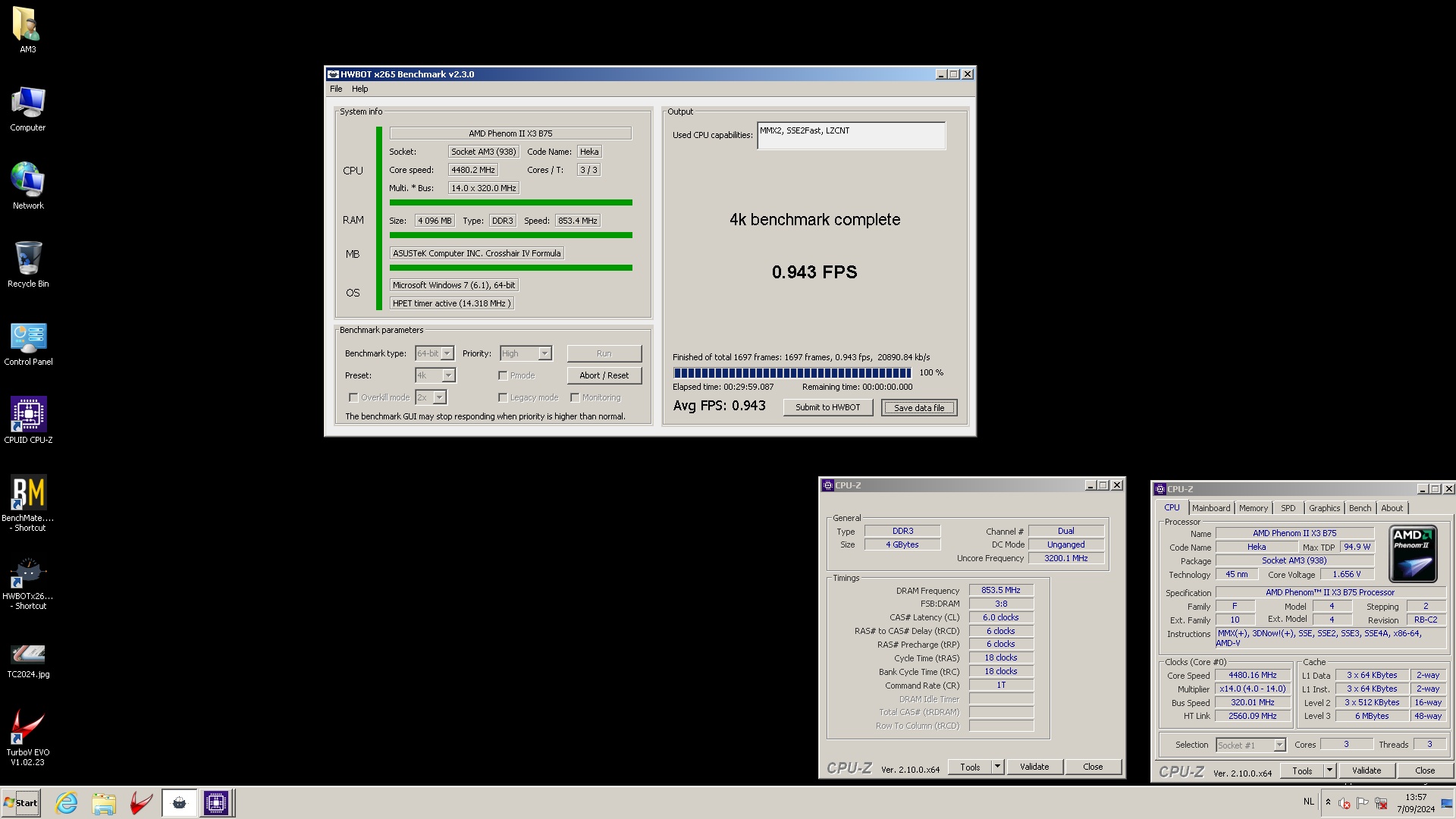Click the network tray icon
The width and height of the screenshot is (1456, 819).
click(1381, 803)
